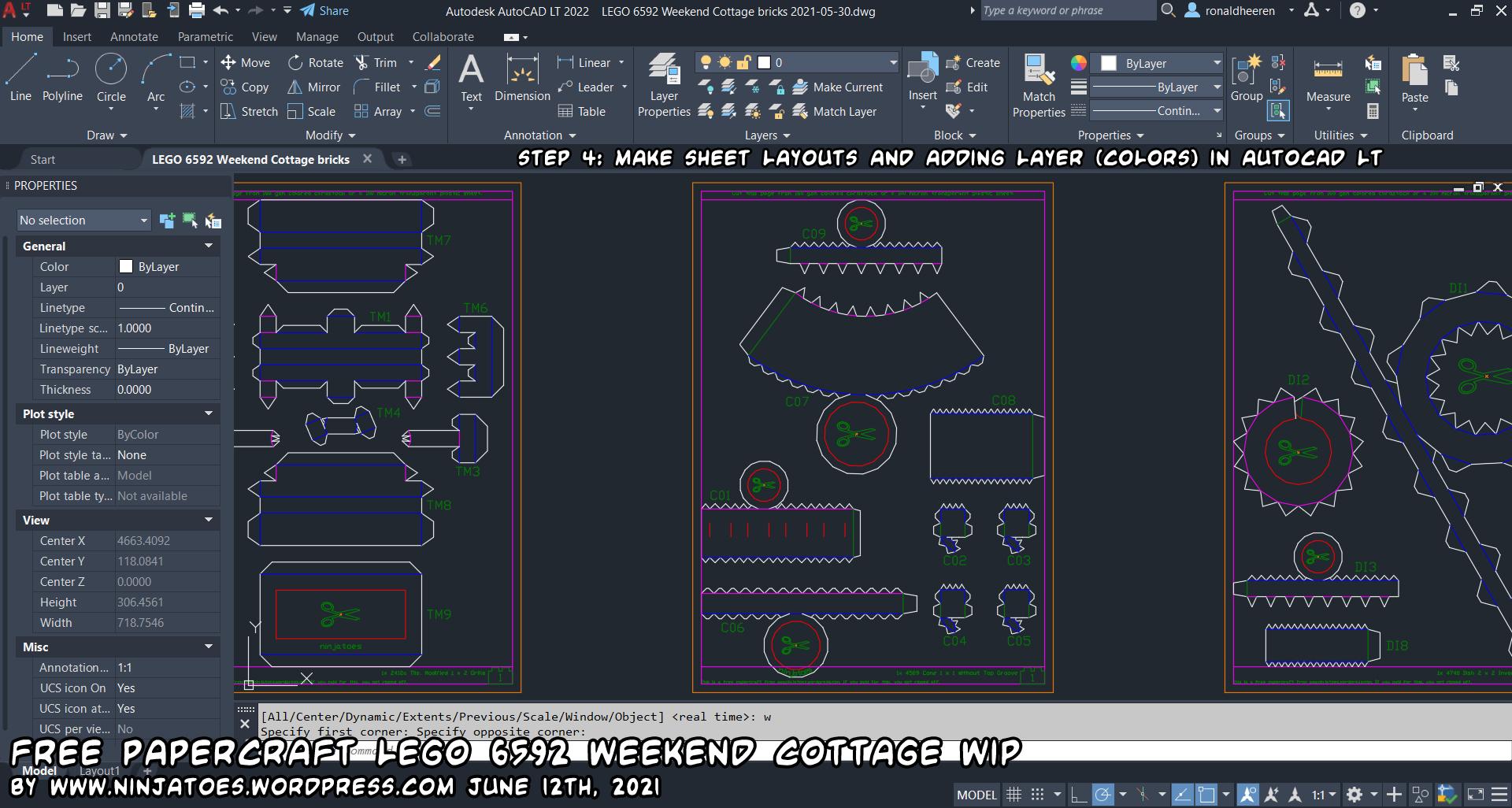This screenshot has width=1512, height=808.
Task: Click the Linetype scale value 1.0000
Action: coord(167,328)
